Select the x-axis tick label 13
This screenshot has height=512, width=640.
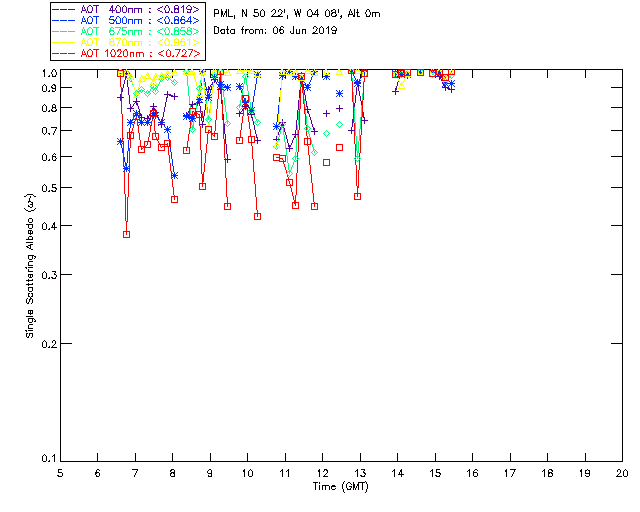(x=360, y=472)
